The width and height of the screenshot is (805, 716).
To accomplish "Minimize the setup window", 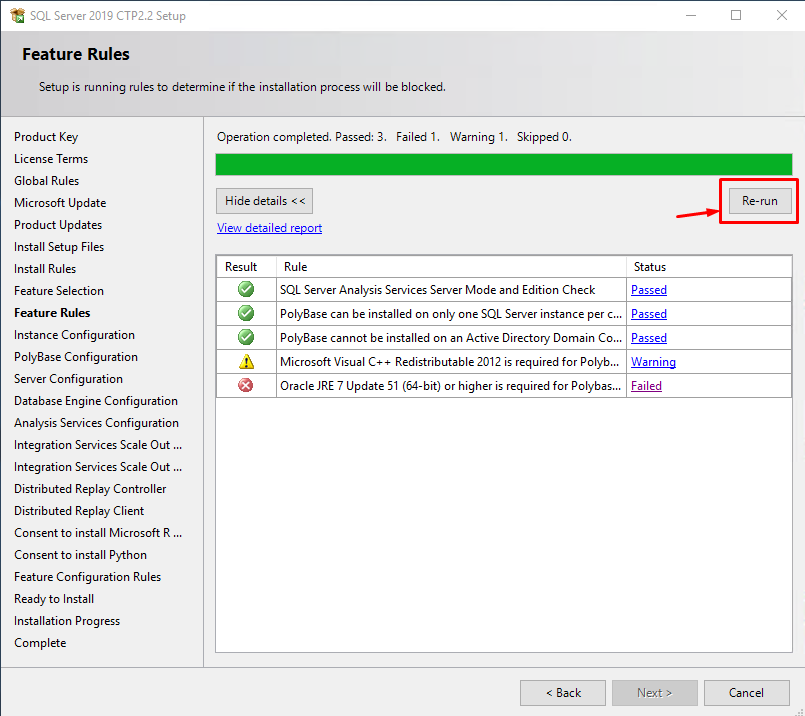I will click(x=691, y=15).
